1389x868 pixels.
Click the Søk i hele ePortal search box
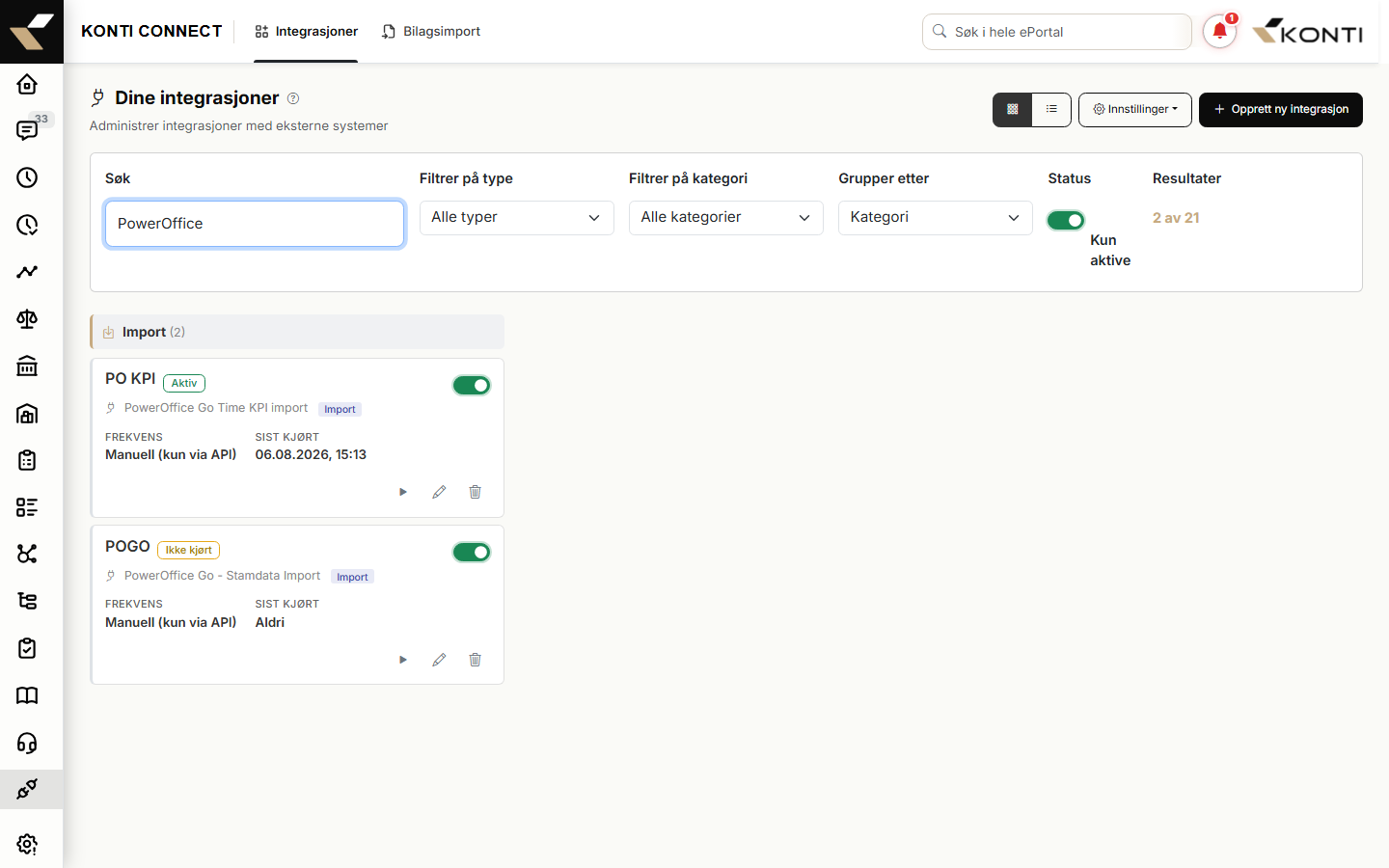click(x=1057, y=32)
